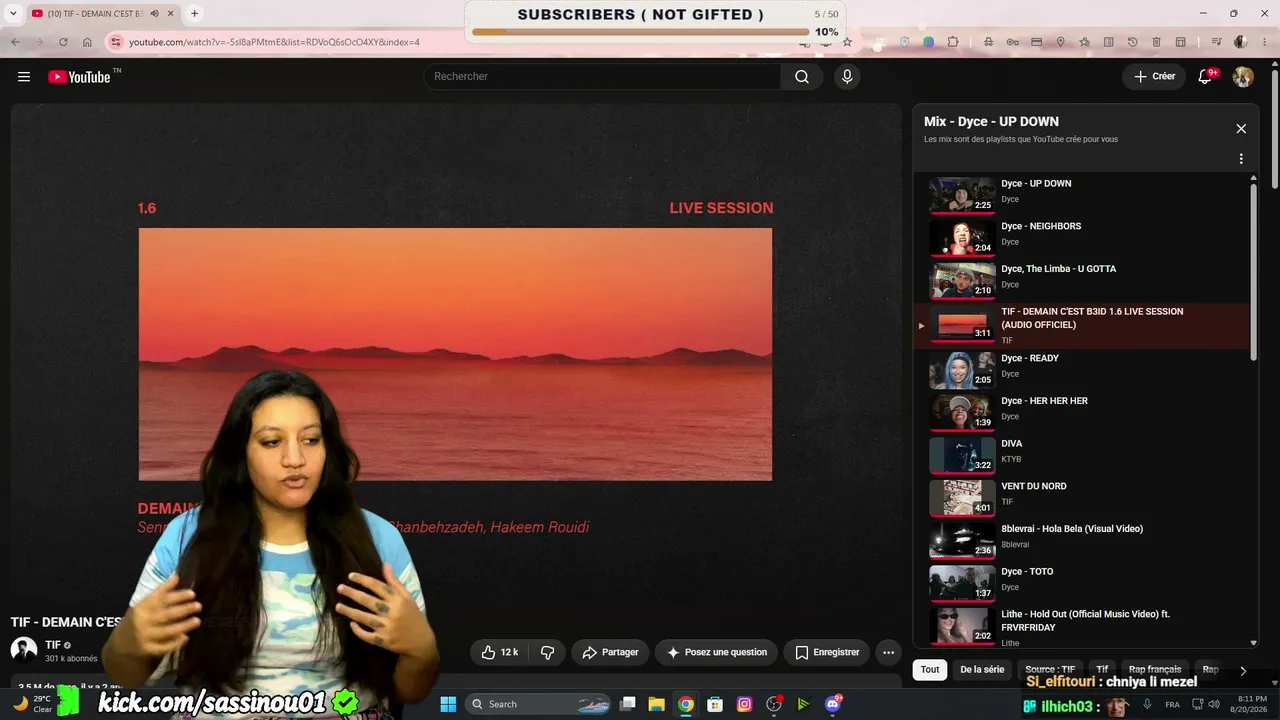Open the Dyce - HER HER HER thumbnail
Screen dimensions: 1280x720
pos(962,412)
